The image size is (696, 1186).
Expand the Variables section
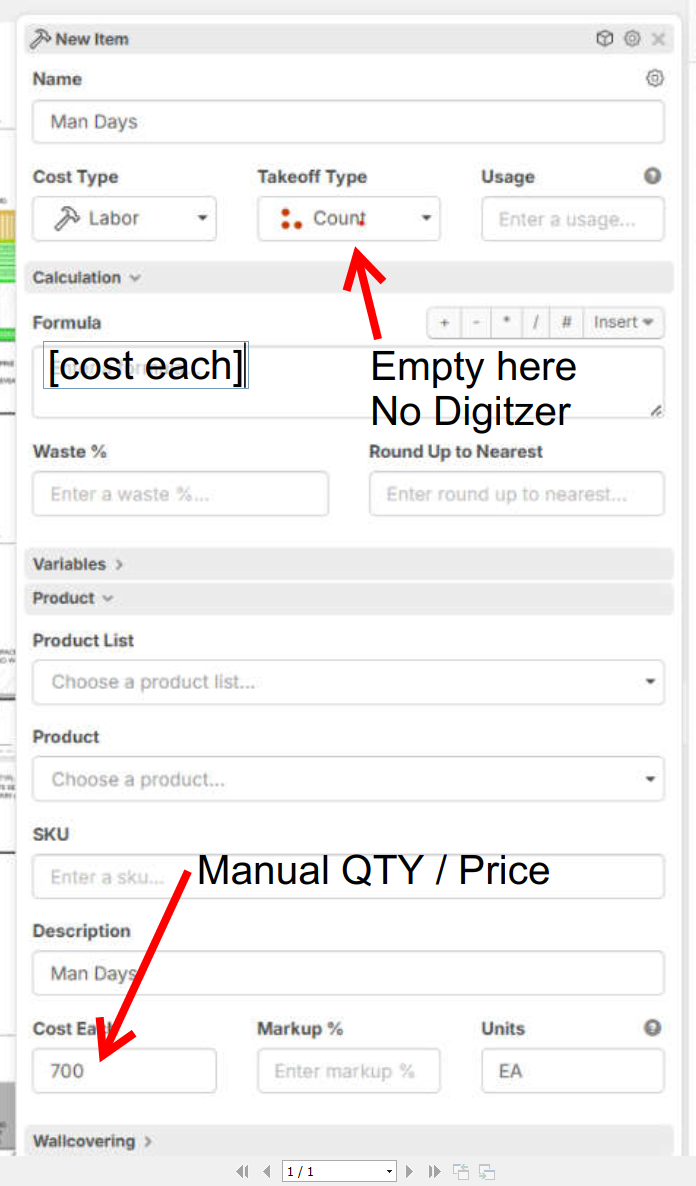click(x=78, y=564)
